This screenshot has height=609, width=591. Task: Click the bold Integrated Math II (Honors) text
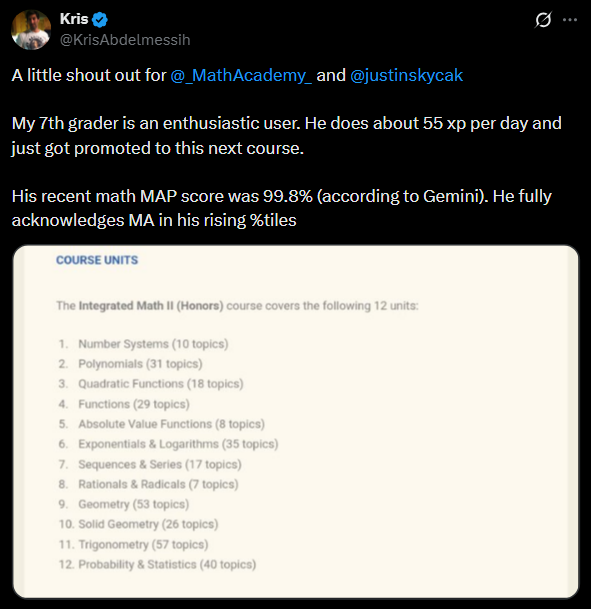[151, 306]
